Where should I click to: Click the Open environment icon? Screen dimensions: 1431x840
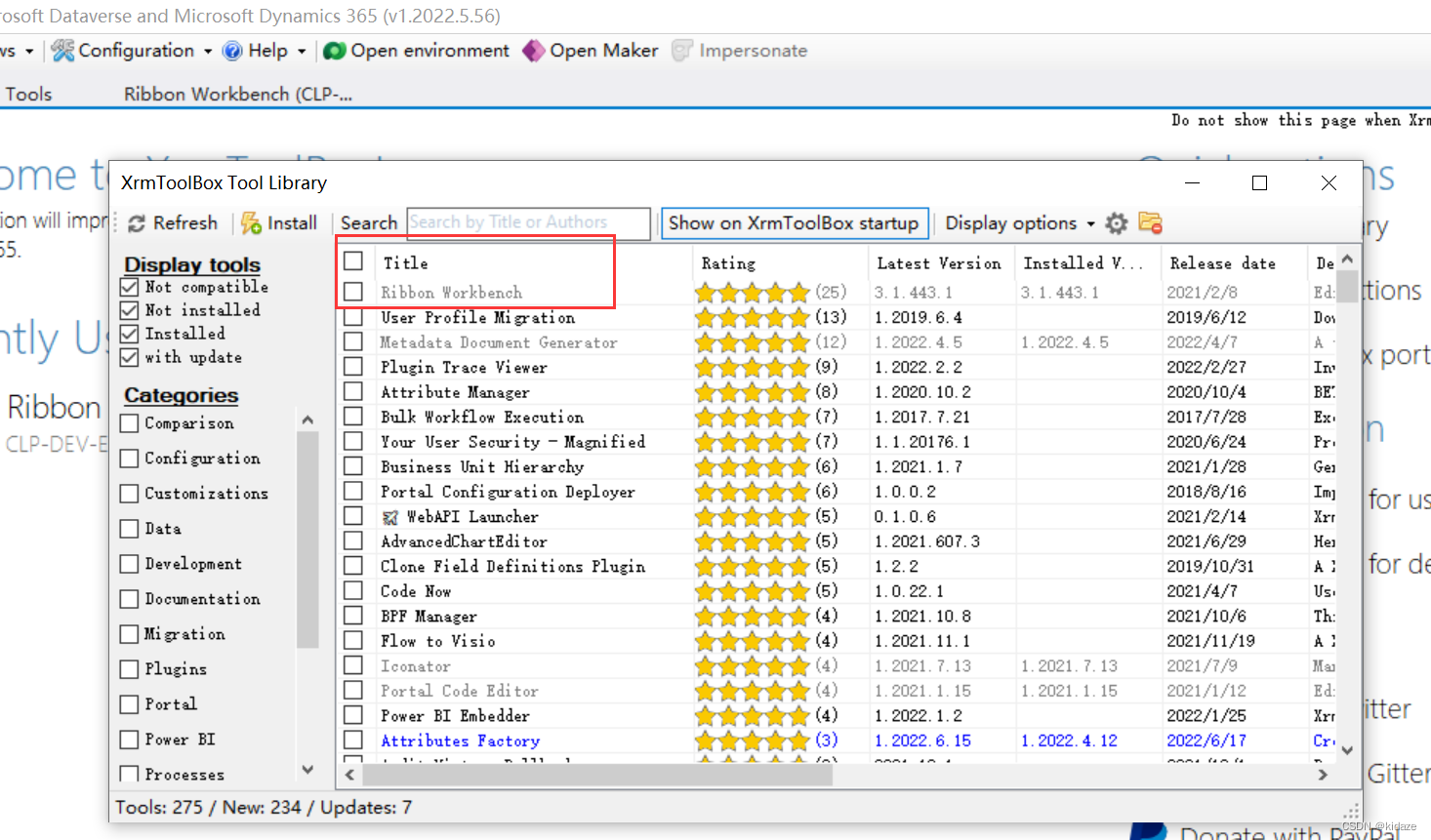[335, 50]
